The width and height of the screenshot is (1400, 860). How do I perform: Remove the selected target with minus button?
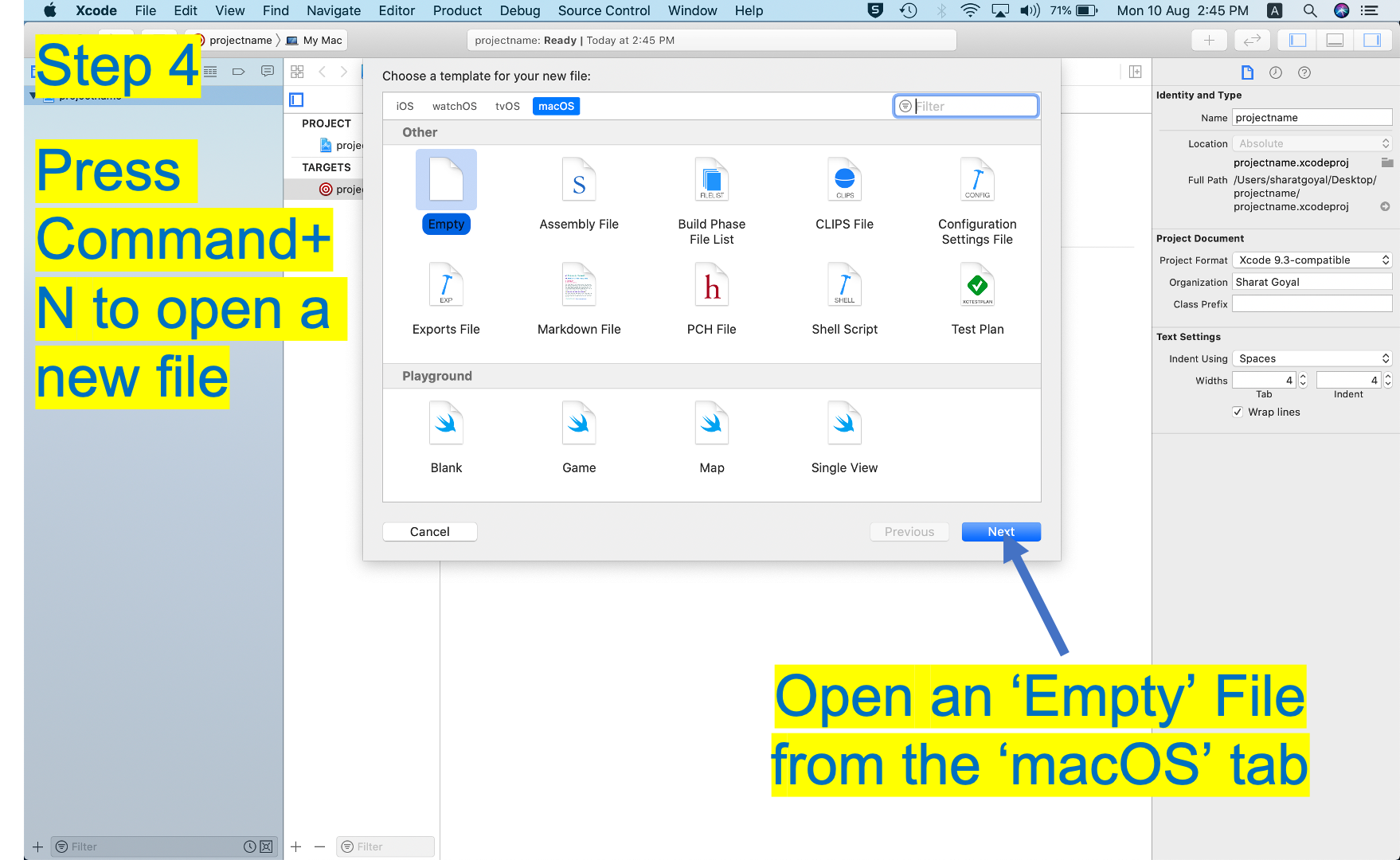click(x=320, y=846)
